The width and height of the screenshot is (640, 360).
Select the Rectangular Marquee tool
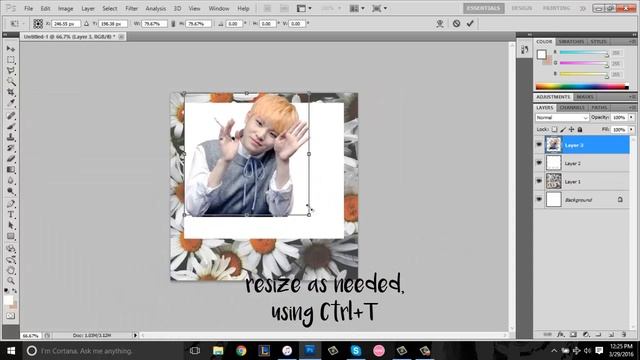[x=11, y=60]
